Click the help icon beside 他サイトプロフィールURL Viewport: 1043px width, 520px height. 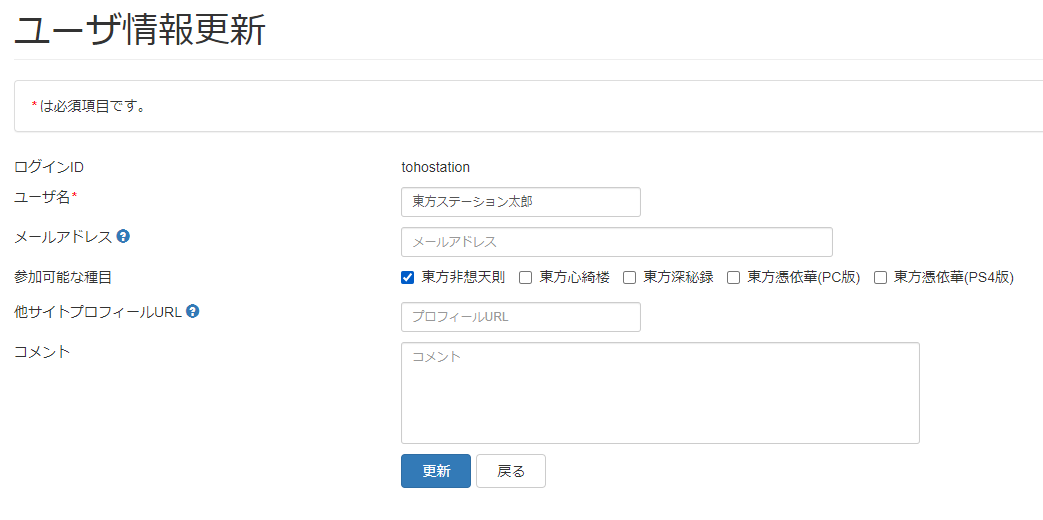coord(193,311)
